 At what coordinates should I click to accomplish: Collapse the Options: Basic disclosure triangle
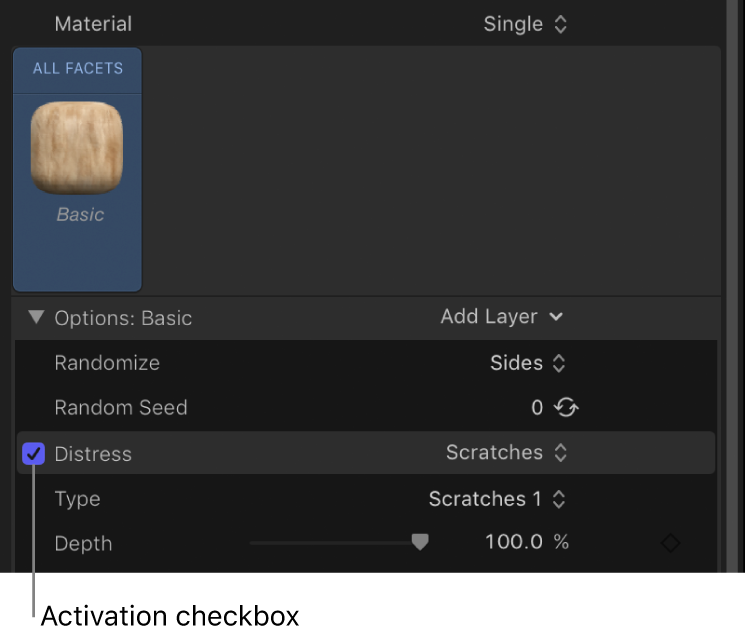tap(37, 318)
